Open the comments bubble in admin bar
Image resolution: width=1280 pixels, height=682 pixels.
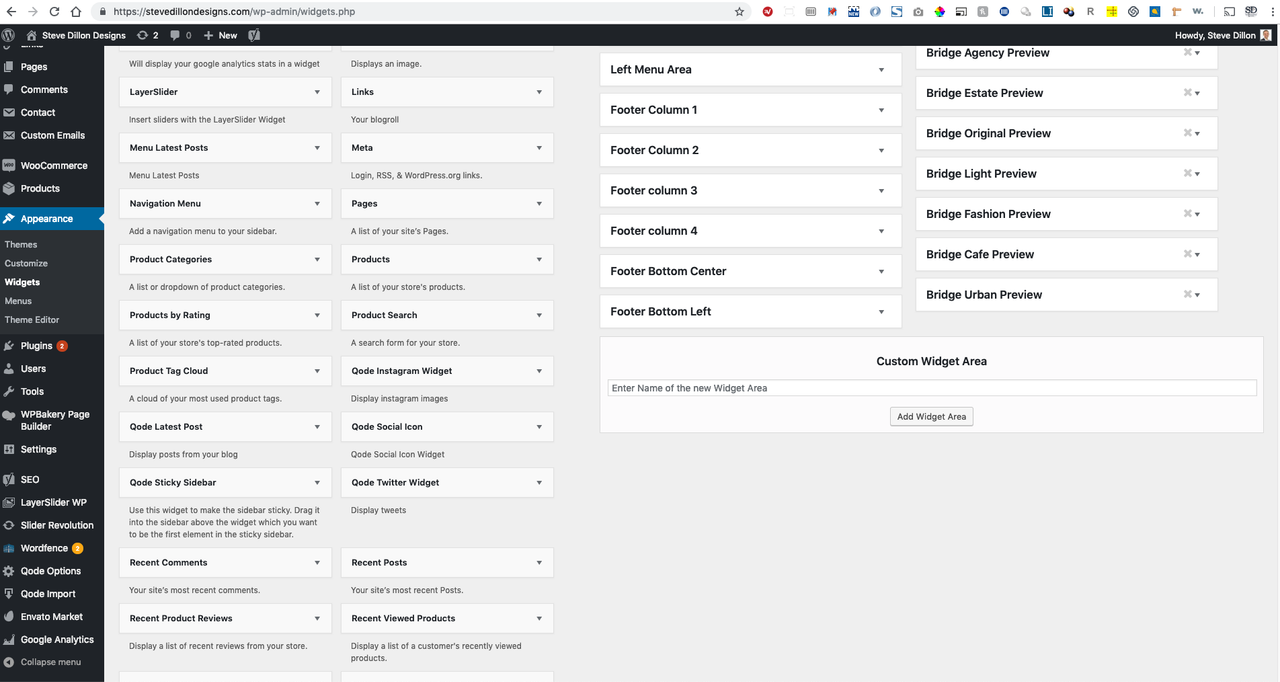(x=180, y=35)
